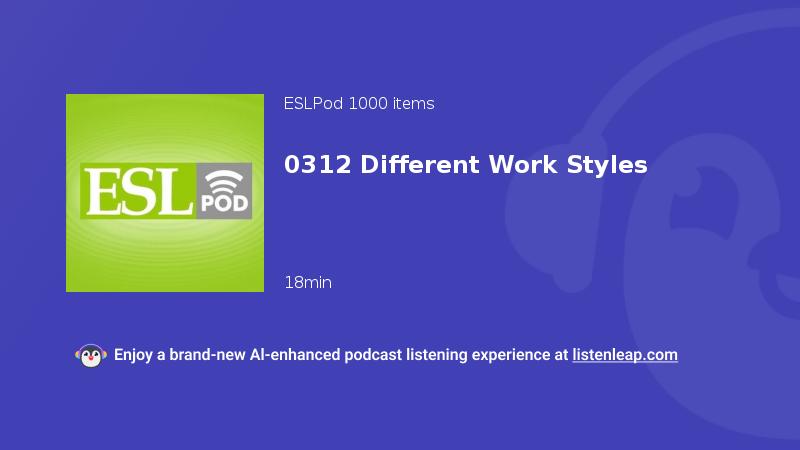This screenshot has width=800, height=450.
Task: Click the 'Enjoy a brand-new AI-enhanced podcast' text
Action: point(258,355)
